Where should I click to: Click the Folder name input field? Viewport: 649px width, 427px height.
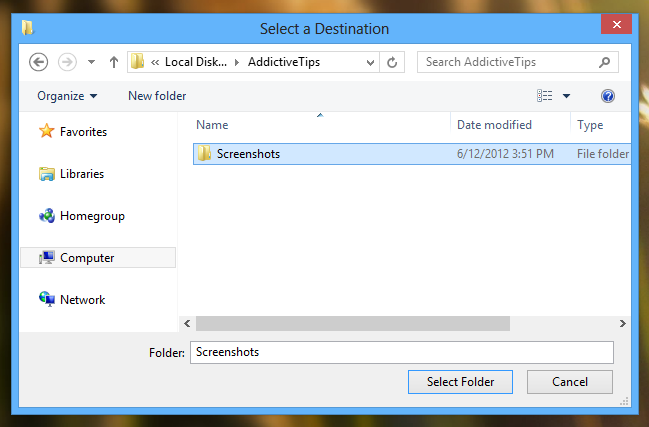[400, 352]
